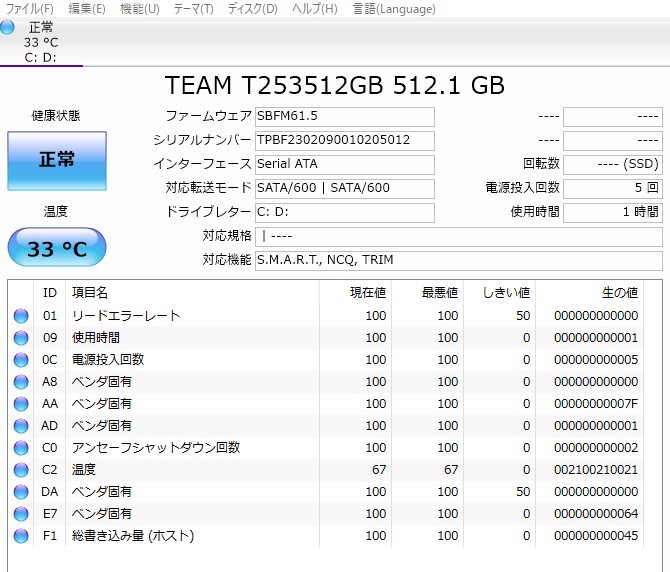Click the status orb for ID 01 リードエラーレート
The height and width of the screenshot is (572, 670).
21,316
